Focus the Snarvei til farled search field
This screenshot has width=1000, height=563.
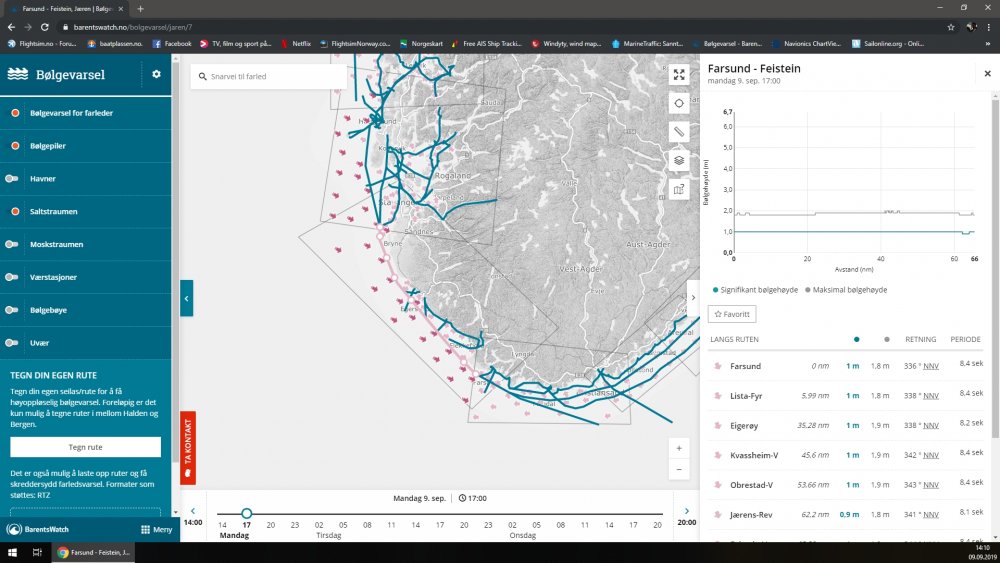point(269,77)
